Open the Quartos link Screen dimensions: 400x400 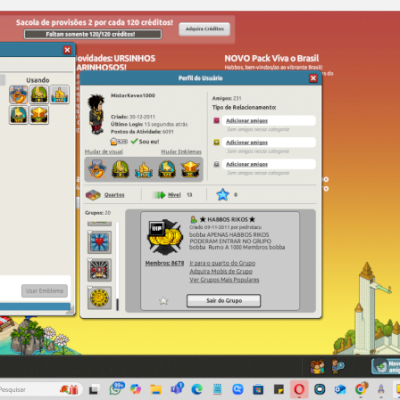pos(114,195)
